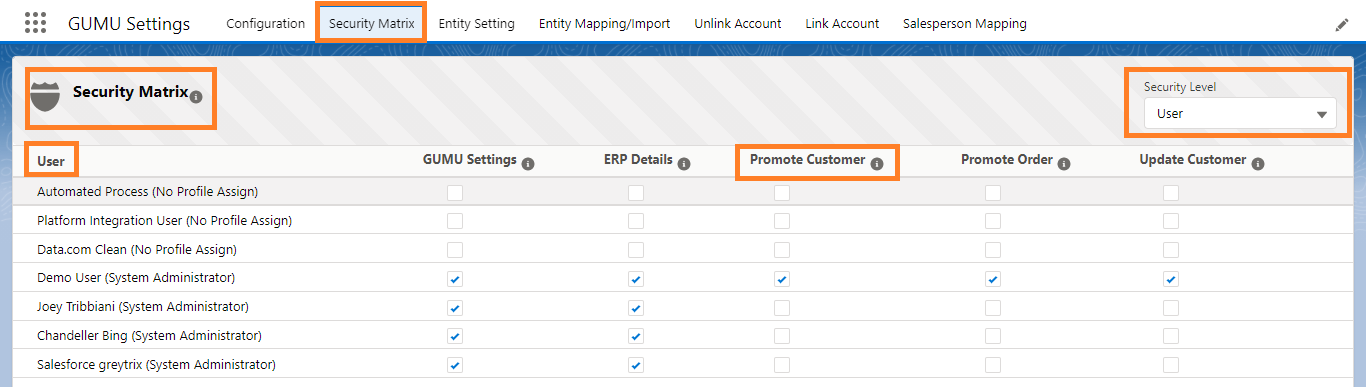The width and height of the screenshot is (1366, 387).
Task: Select row name Data.com Clean (No Profile Assign)
Action: pos(137,249)
